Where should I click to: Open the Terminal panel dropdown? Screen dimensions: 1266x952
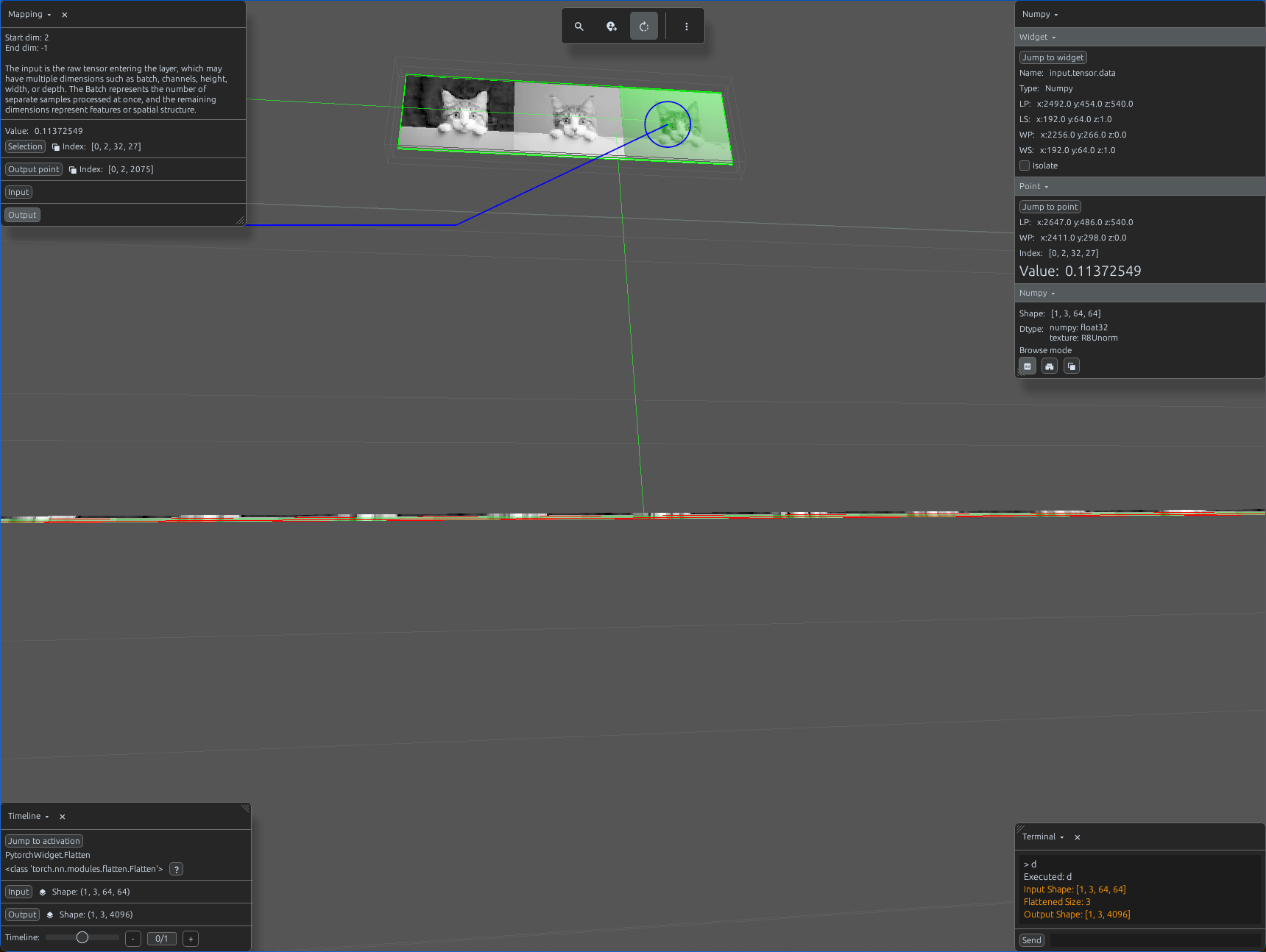point(1043,837)
